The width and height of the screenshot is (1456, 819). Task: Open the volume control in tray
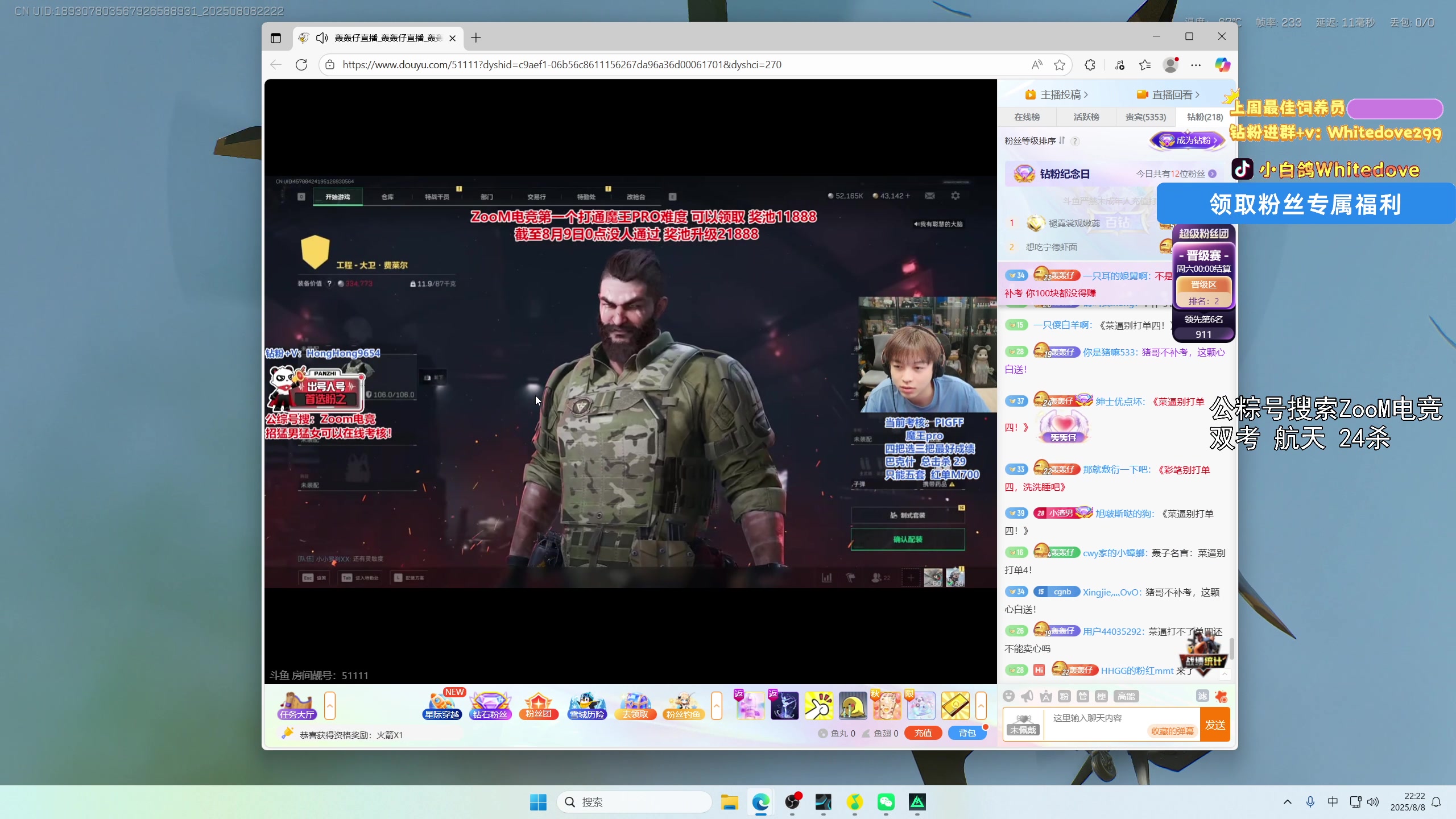(x=1373, y=802)
